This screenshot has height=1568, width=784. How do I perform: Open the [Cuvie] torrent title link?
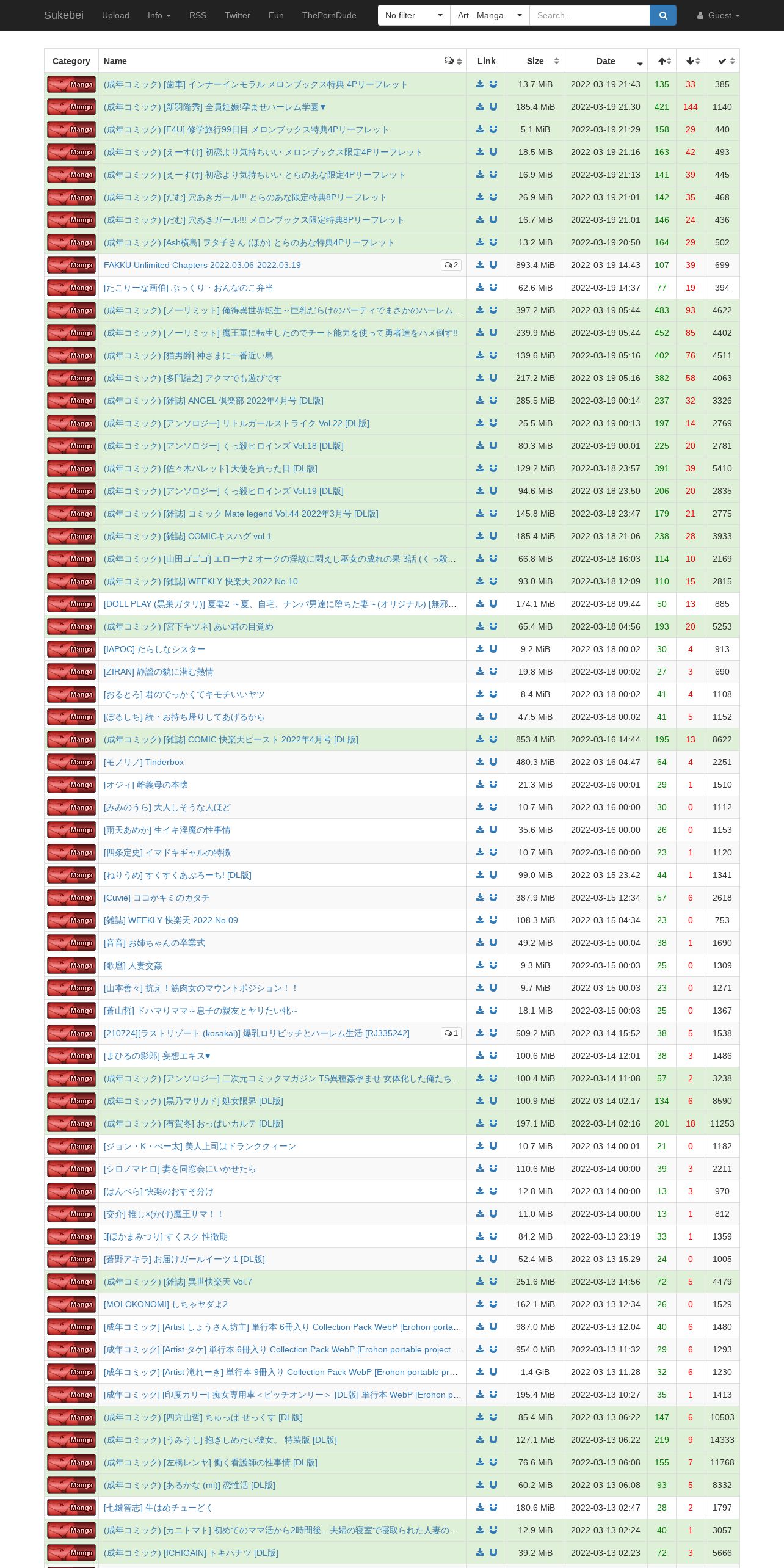point(156,898)
